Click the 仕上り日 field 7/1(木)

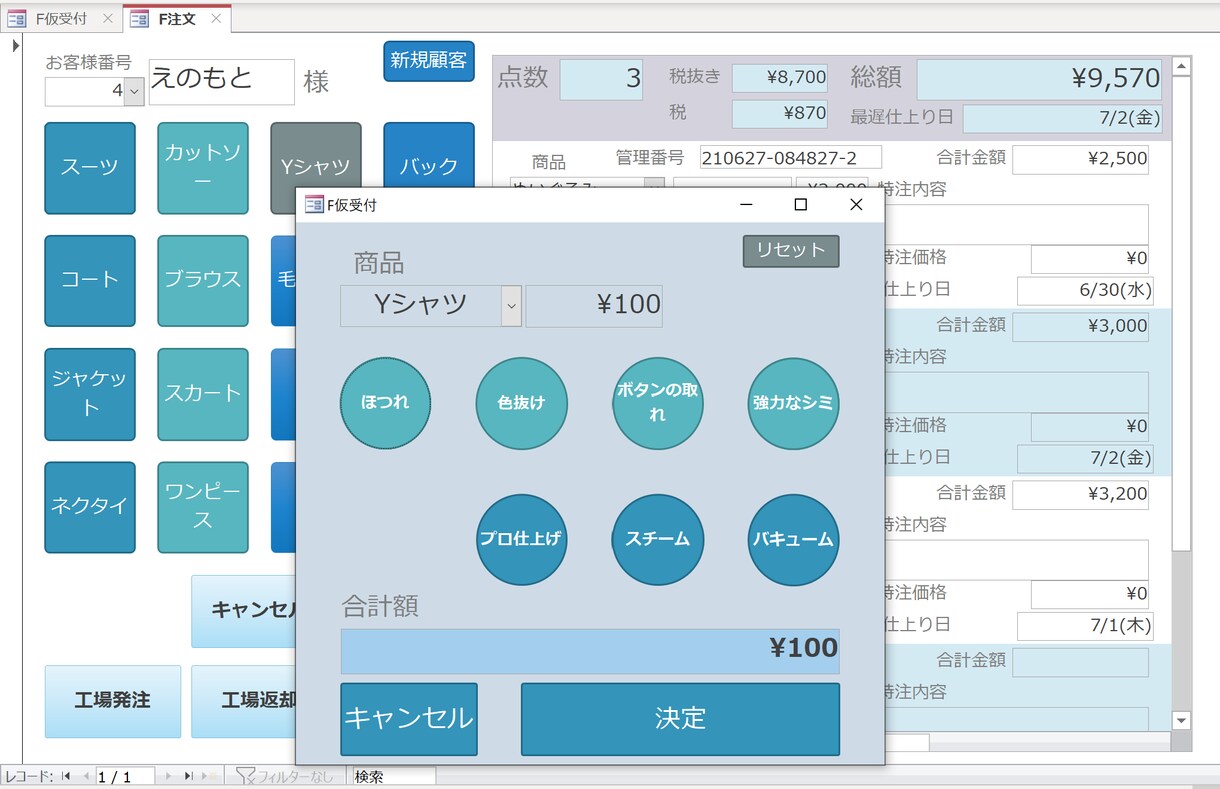1085,627
